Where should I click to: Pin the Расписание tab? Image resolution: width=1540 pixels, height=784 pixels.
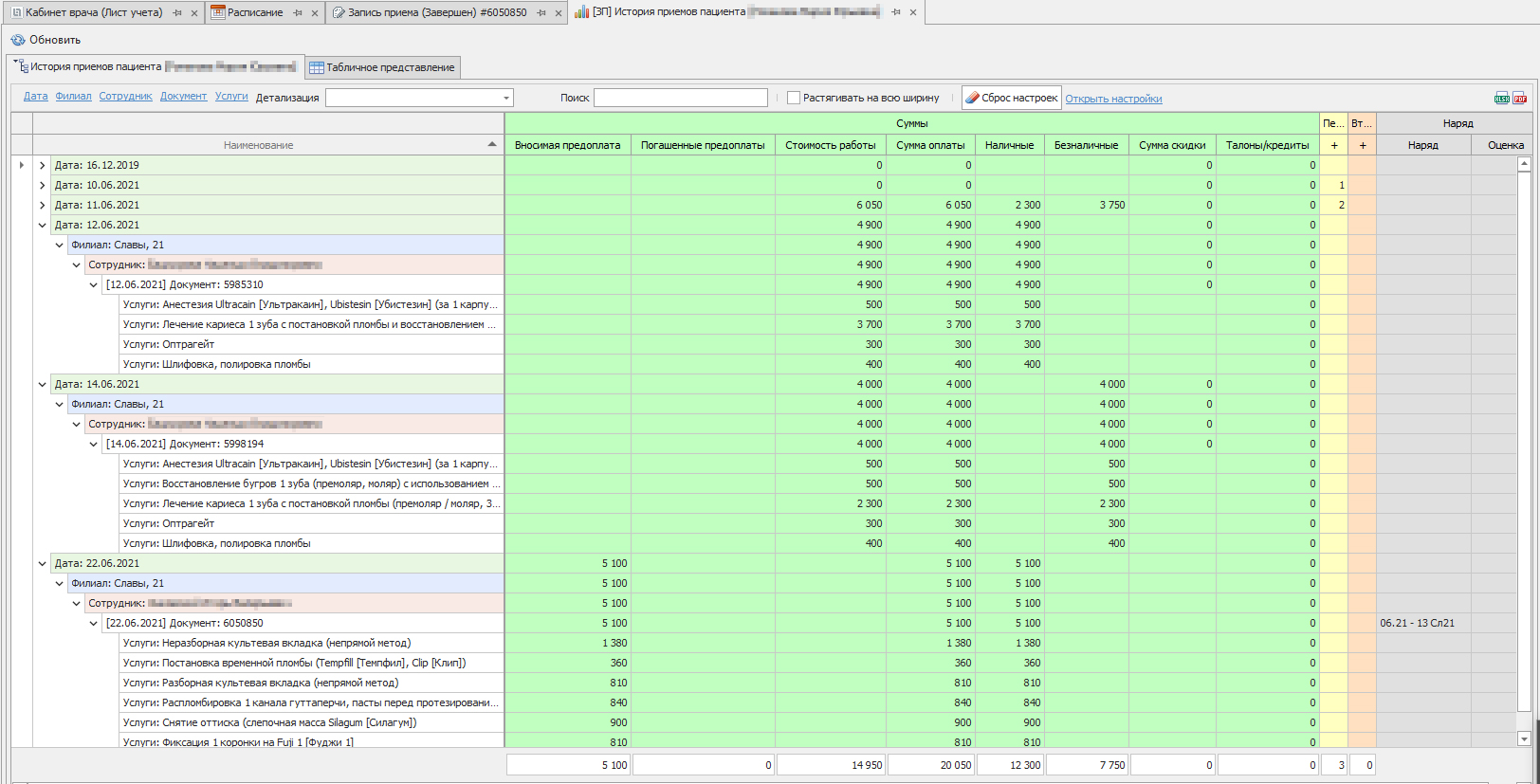(298, 13)
